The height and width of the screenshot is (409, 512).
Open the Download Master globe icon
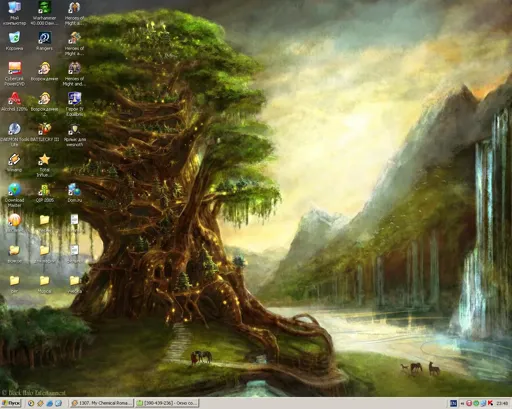(14, 195)
